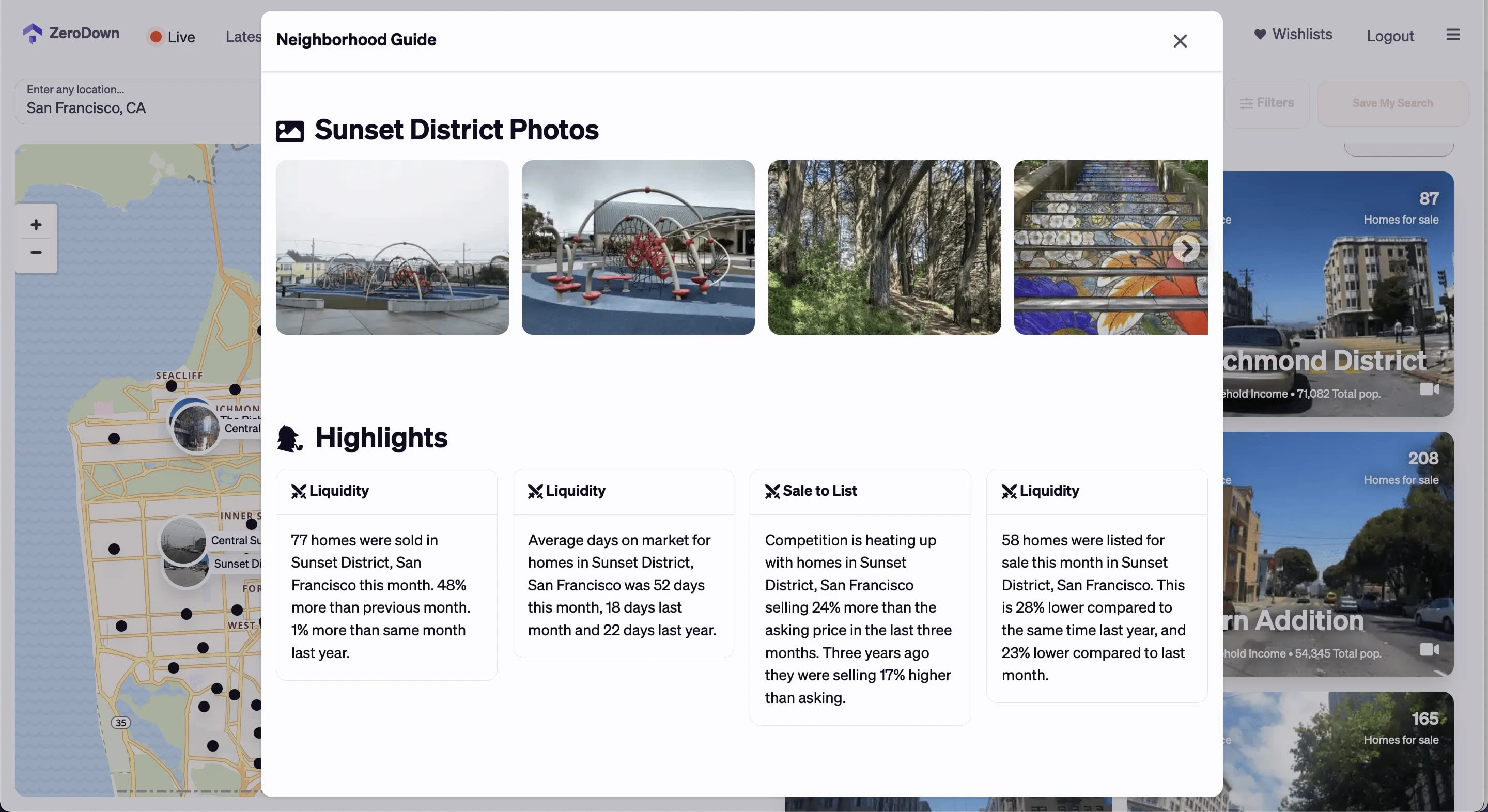Click the Sunset District Photos image icon

(289, 131)
